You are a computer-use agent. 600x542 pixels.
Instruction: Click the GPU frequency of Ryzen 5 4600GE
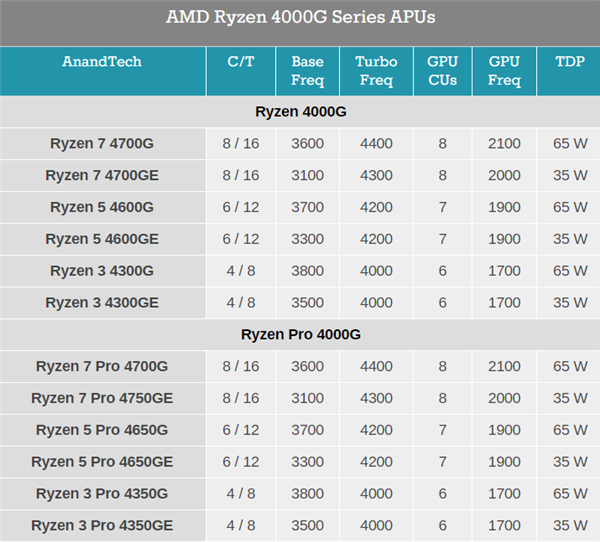tap(504, 239)
